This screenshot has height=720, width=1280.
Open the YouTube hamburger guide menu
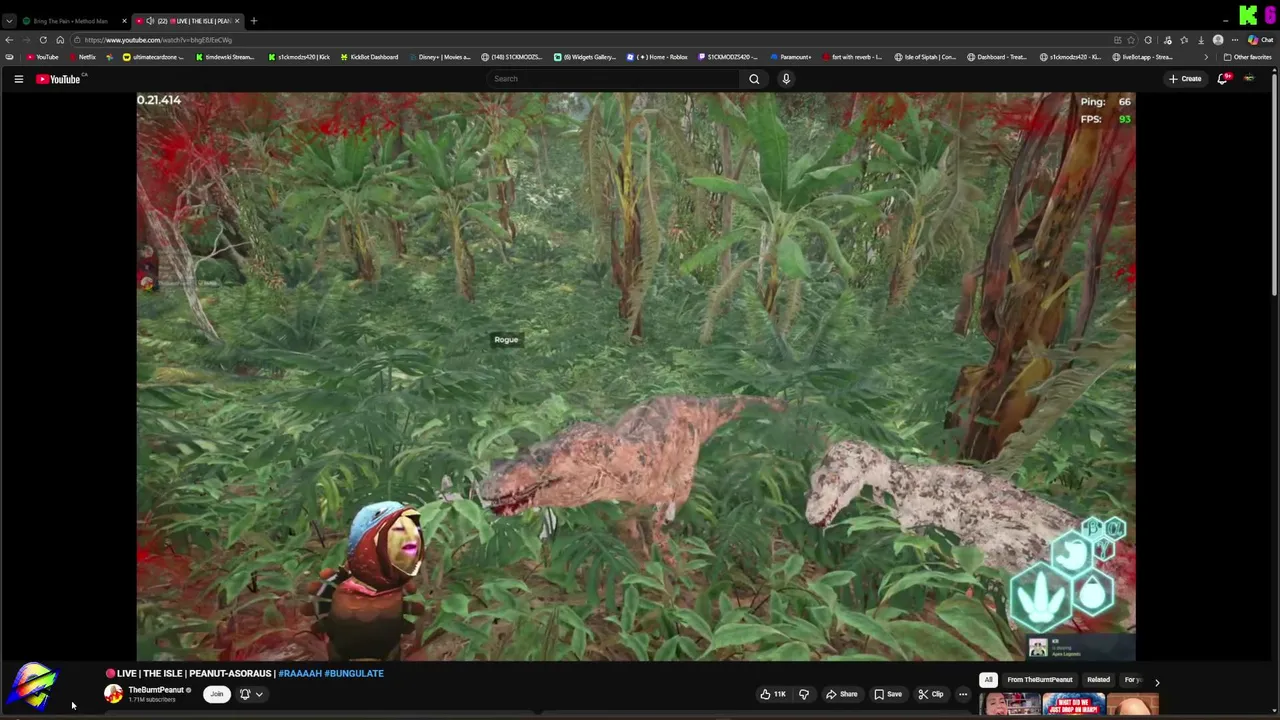[x=18, y=79]
